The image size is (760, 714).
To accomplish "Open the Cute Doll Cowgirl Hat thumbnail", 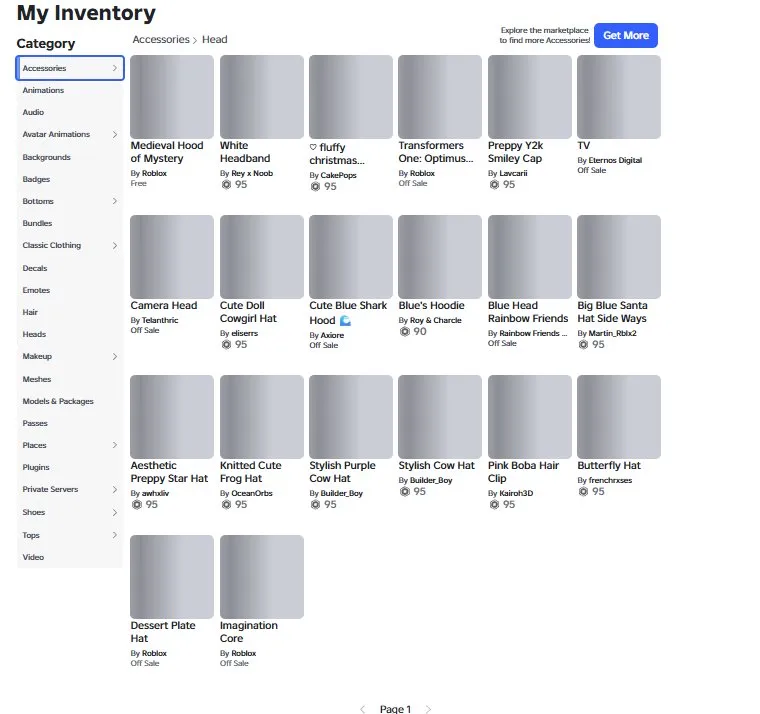I will pos(262,256).
